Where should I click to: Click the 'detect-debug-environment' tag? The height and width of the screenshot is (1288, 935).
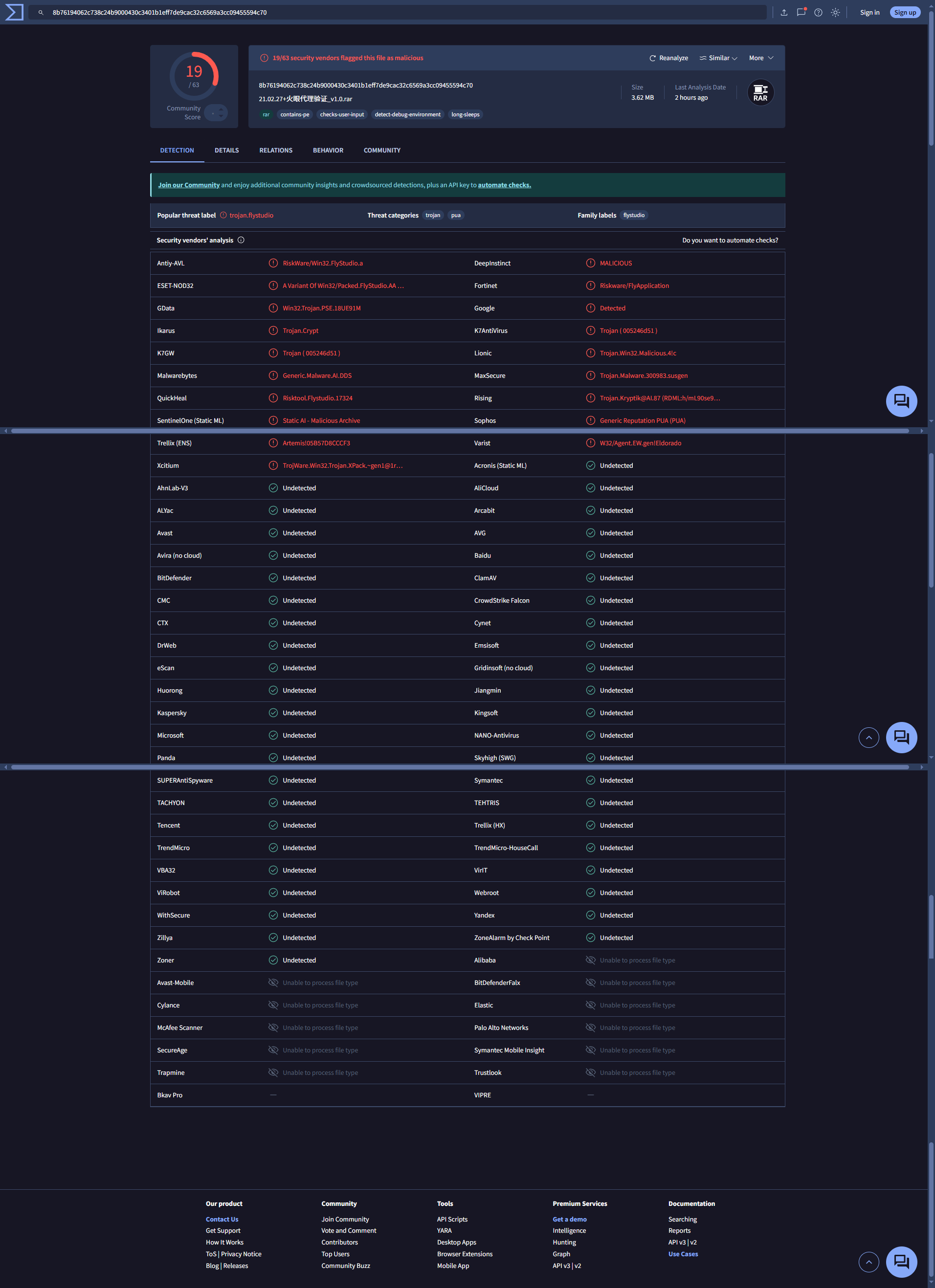tap(407, 115)
